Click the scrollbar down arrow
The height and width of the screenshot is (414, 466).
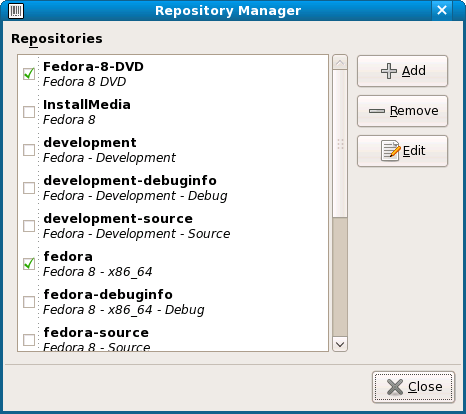coord(340,344)
